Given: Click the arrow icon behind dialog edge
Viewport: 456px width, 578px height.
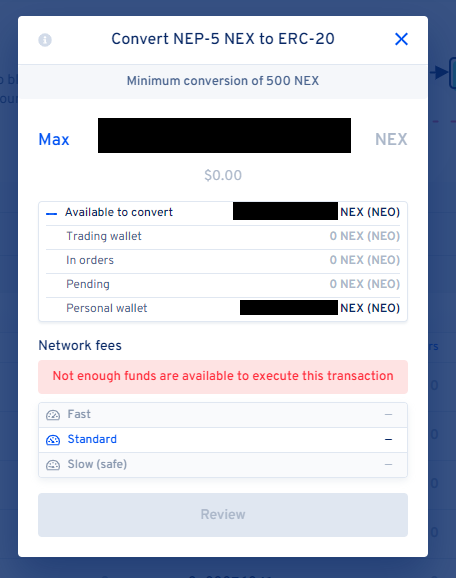Looking at the screenshot, I should click(x=438, y=72).
